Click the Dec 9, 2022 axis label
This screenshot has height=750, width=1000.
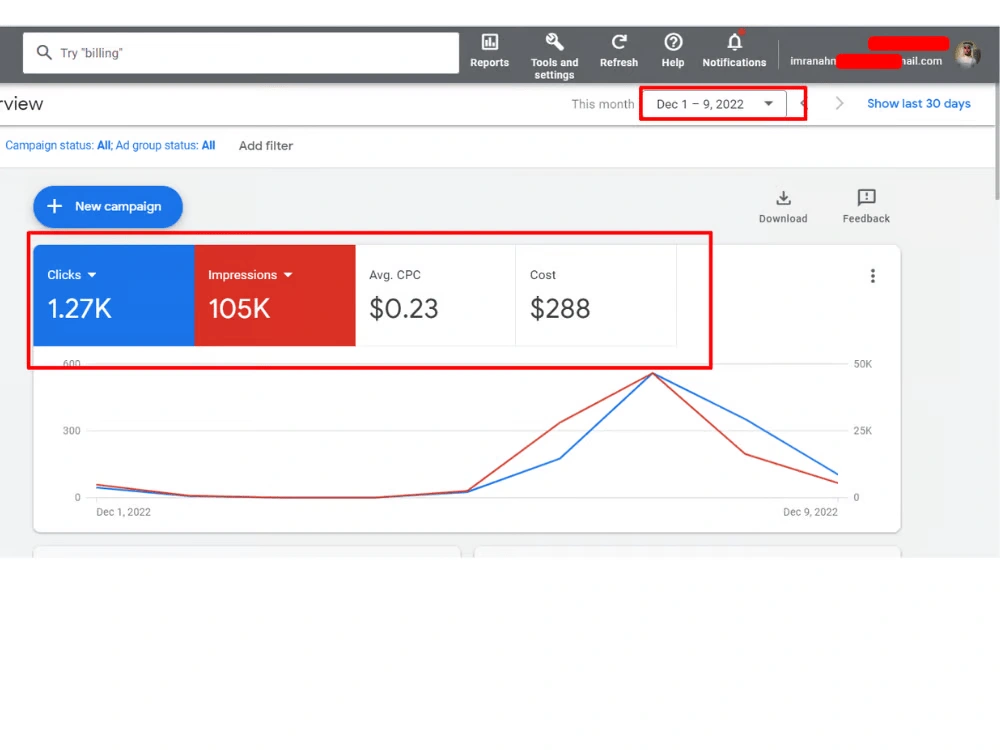810,512
